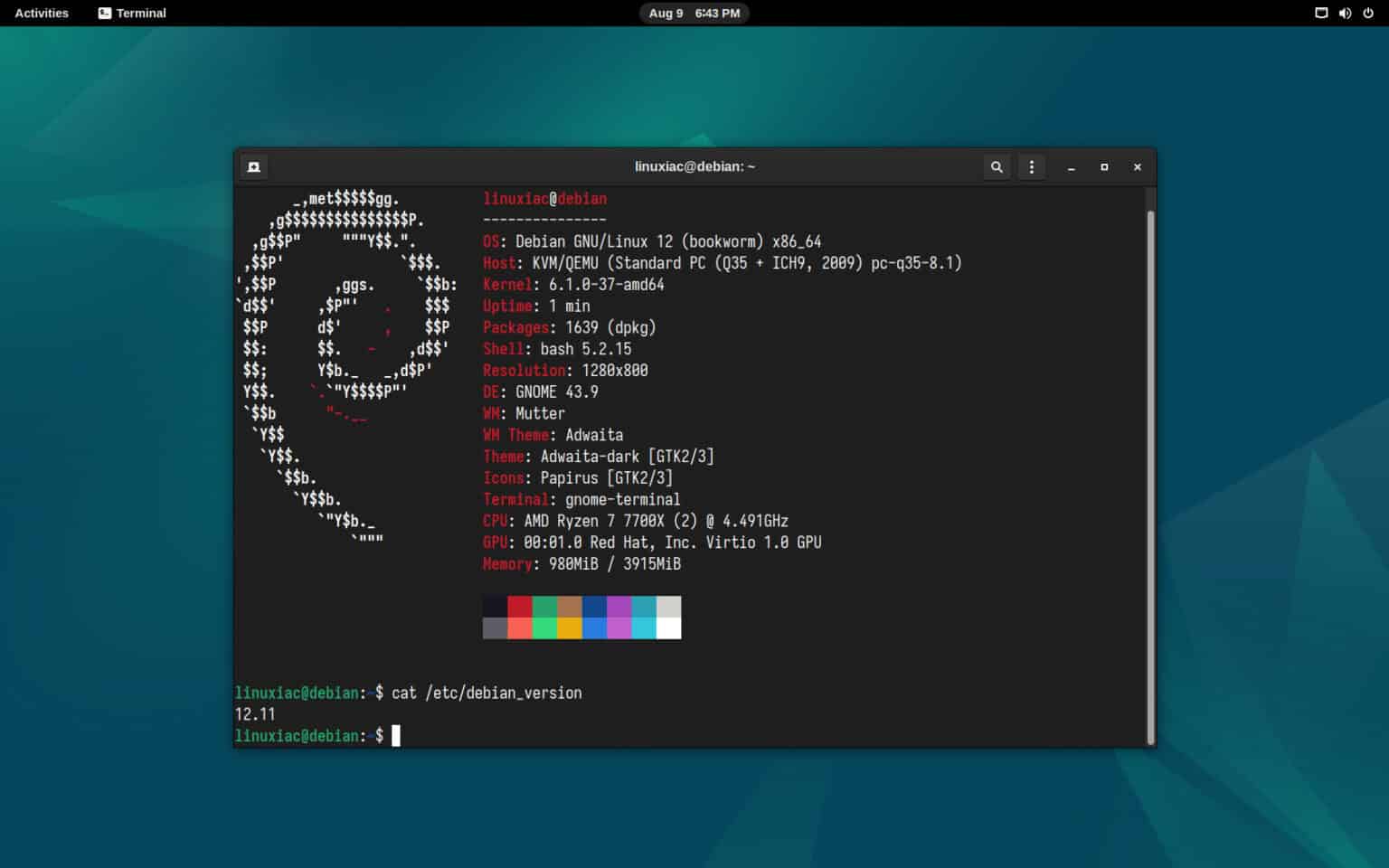Maximize the terminal window
This screenshot has height=868, width=1389.
(x=1104, y=167)
